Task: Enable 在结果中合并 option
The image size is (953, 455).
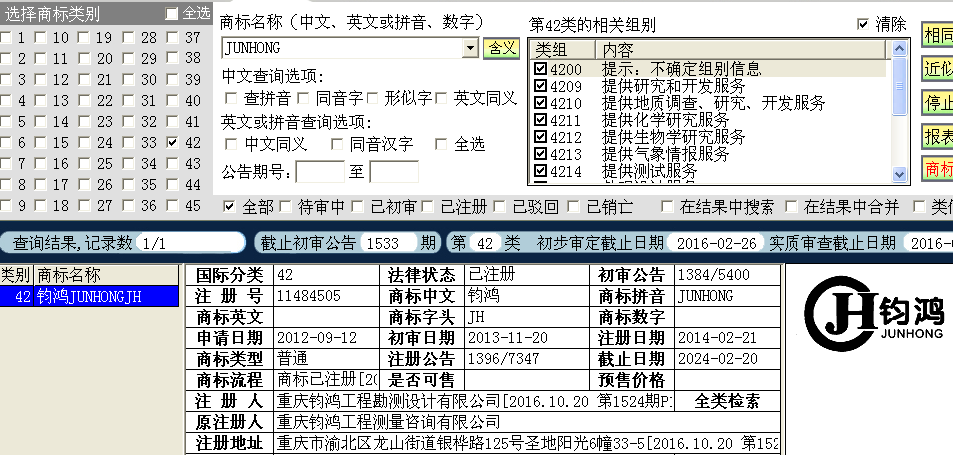Action: [x=791, y=207]
